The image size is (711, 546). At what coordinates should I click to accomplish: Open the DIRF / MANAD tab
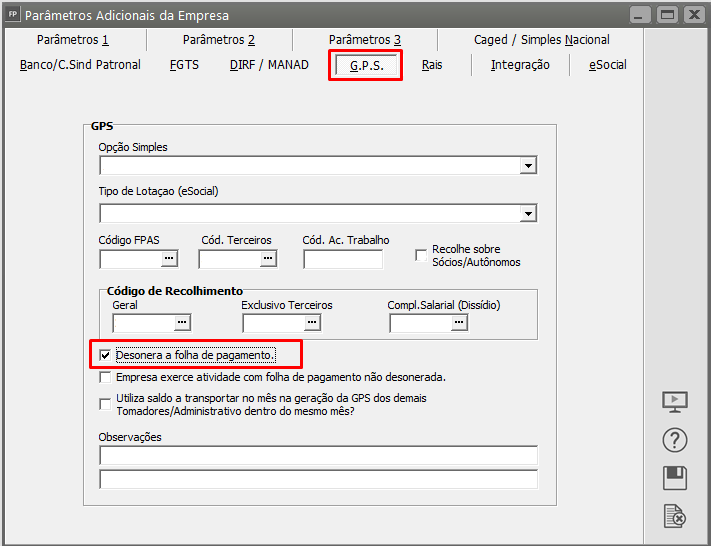pos(269,65)
